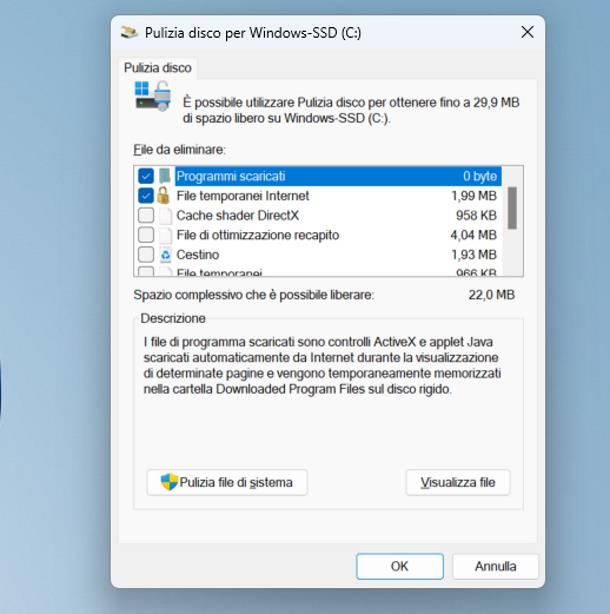
Task: Click Visualizza file button
Action: pos(458,482)
